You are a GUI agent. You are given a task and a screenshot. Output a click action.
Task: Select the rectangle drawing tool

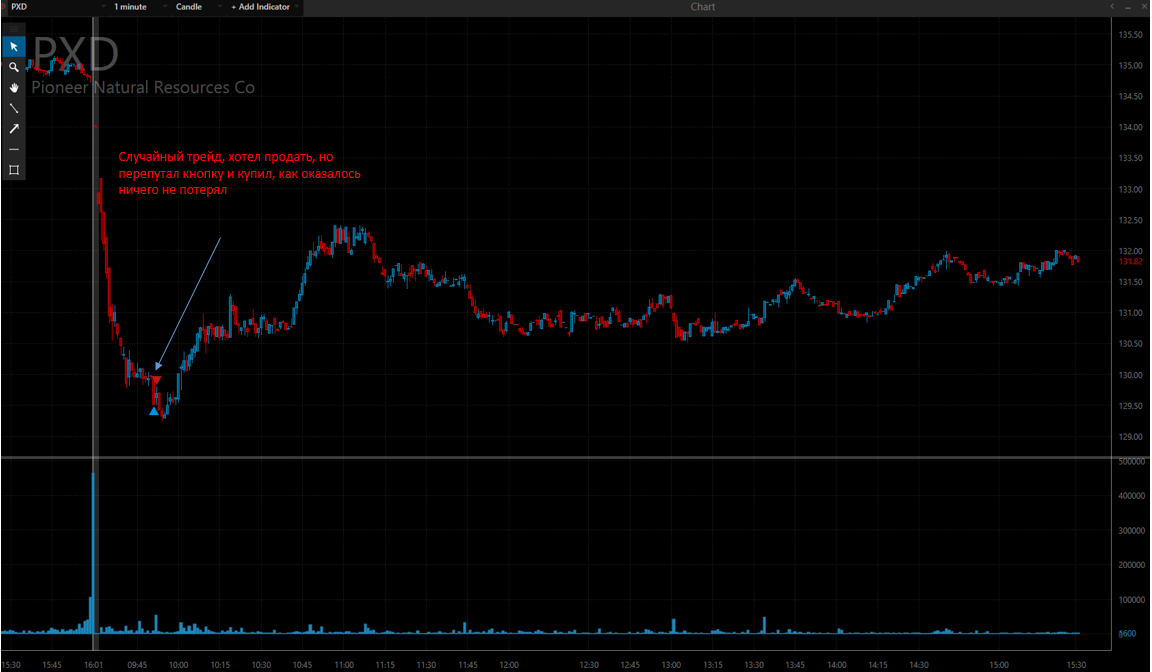pyautogui.click(x=14, y=170)
